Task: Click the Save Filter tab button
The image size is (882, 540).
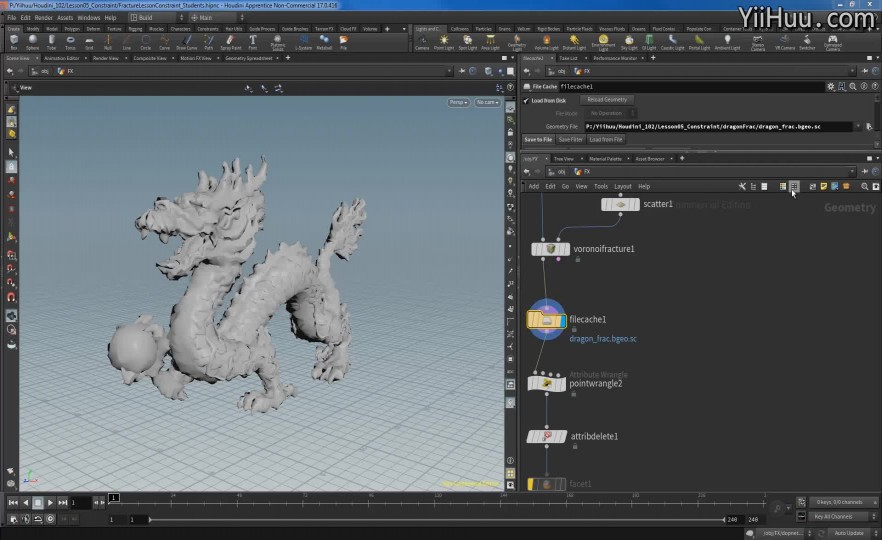Action: pyautogui.click(x=570, y=140)
